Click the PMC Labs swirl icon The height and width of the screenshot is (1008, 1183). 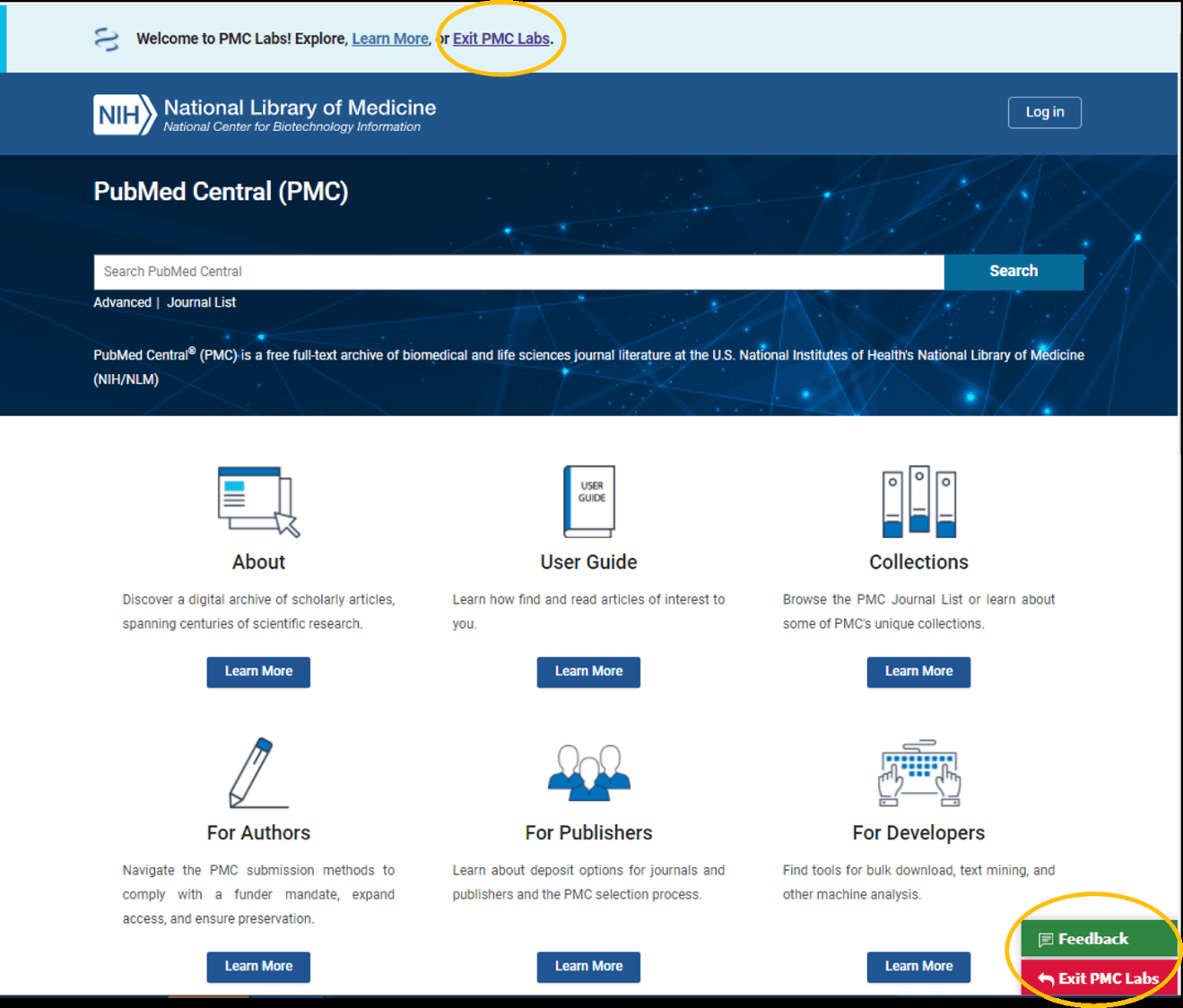107,39
